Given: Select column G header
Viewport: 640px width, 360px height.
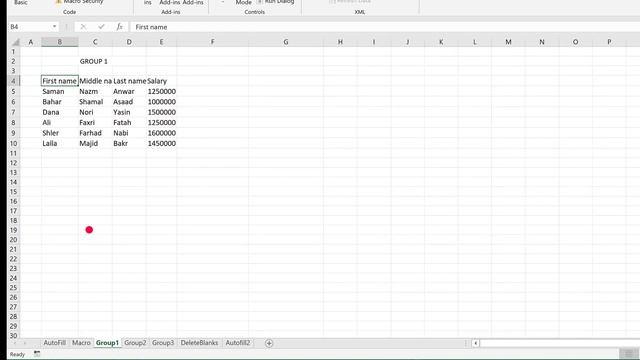Looking at the screenshot, I should [x=286, y=42].
